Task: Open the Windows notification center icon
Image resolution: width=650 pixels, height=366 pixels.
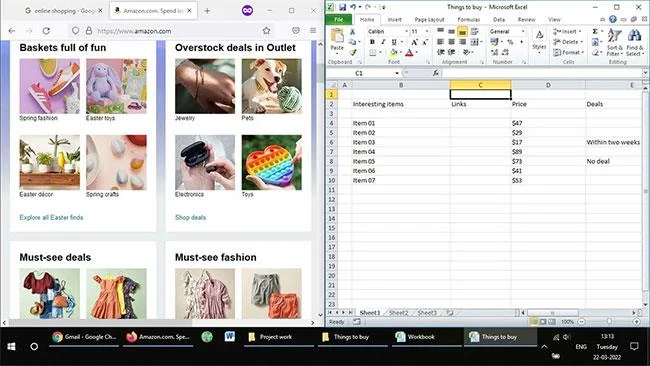Action: coord(634,346)
